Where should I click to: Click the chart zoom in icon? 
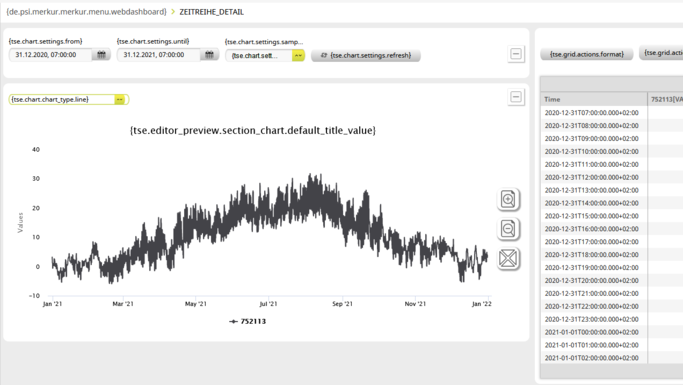click(x=508, y=199)
